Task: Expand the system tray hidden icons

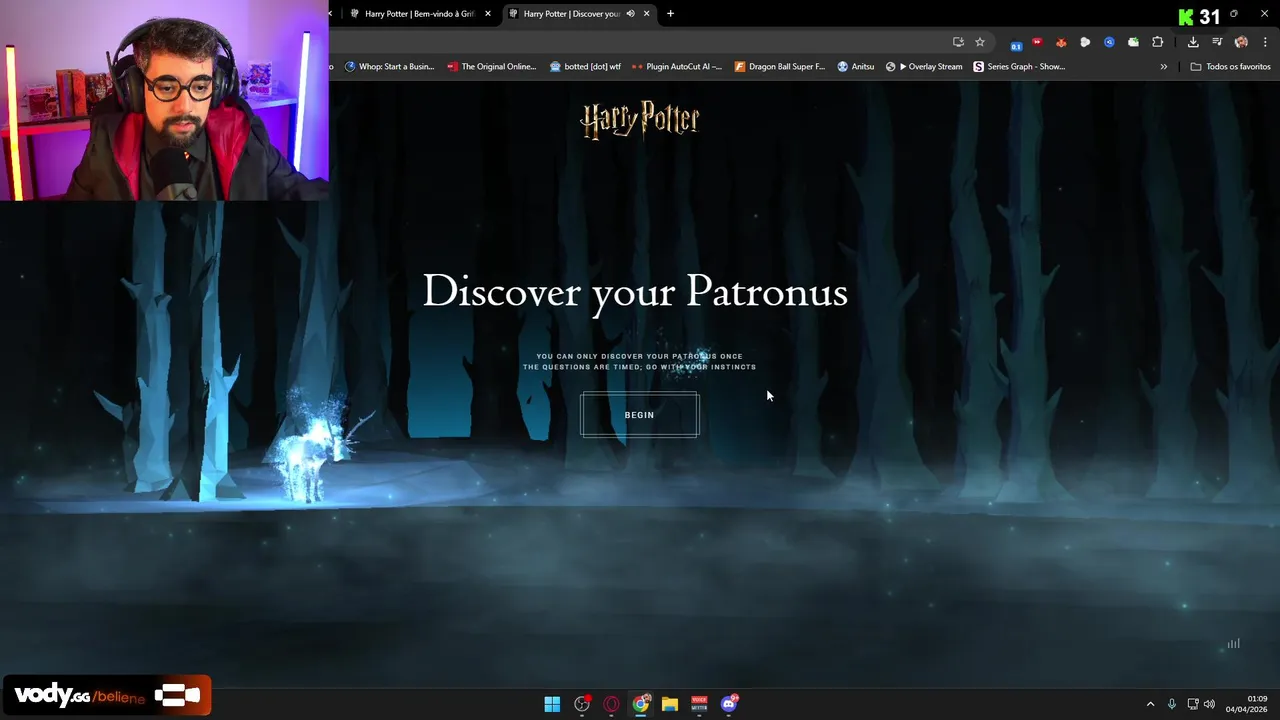Action: tap(1150, 704)
